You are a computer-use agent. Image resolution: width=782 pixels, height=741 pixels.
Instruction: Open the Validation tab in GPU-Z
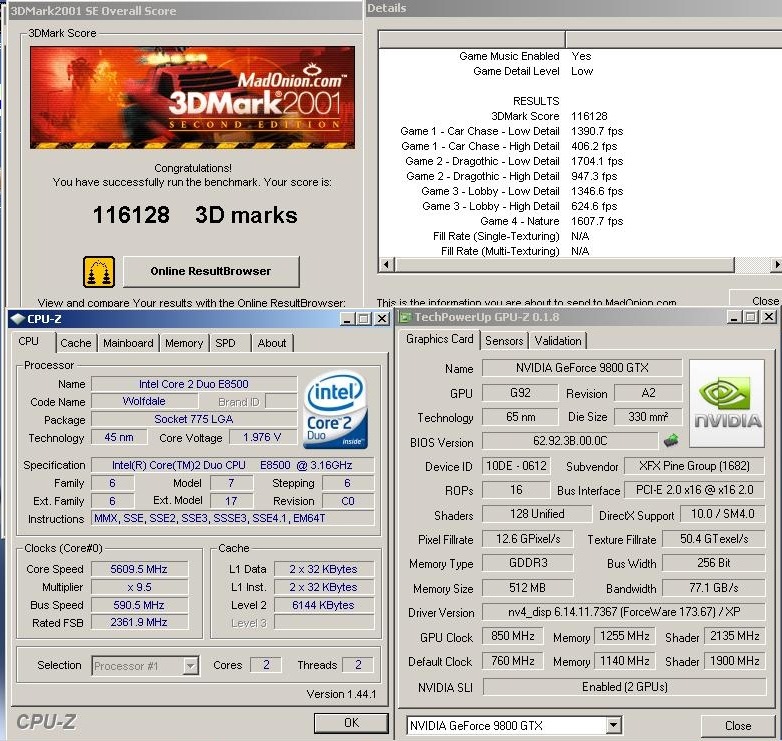tap(558, 341)
